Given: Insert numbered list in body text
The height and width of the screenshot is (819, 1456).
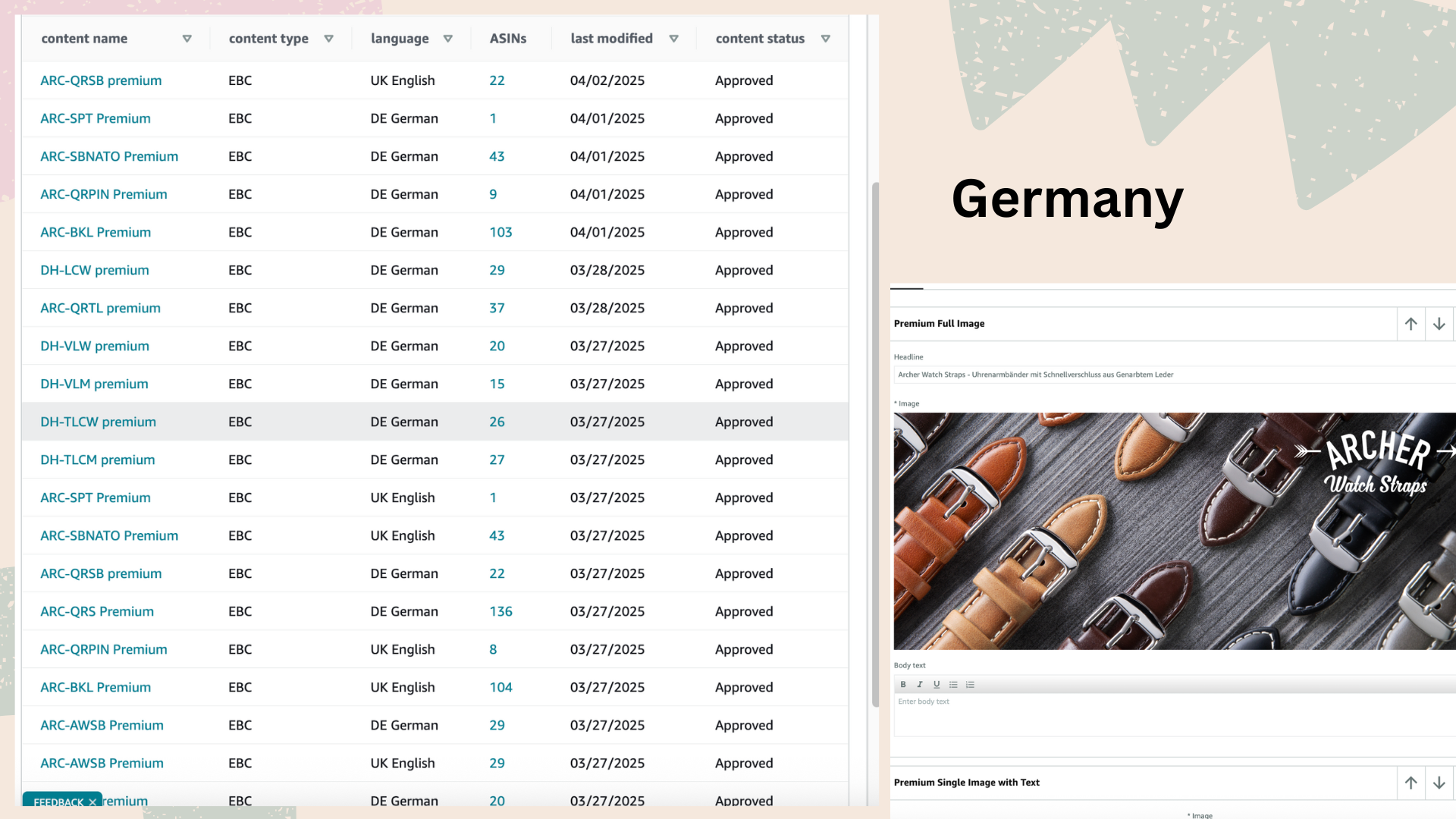Looking at the screenshot, I should coord(970,685).
